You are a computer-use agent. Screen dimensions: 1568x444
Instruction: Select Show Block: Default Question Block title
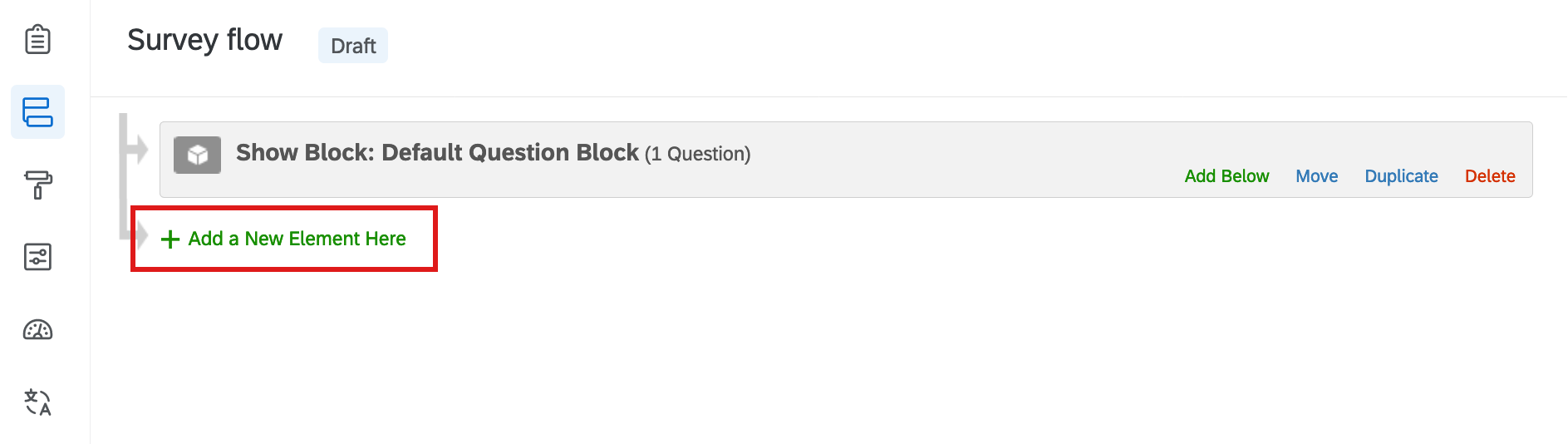coord(437,153)
